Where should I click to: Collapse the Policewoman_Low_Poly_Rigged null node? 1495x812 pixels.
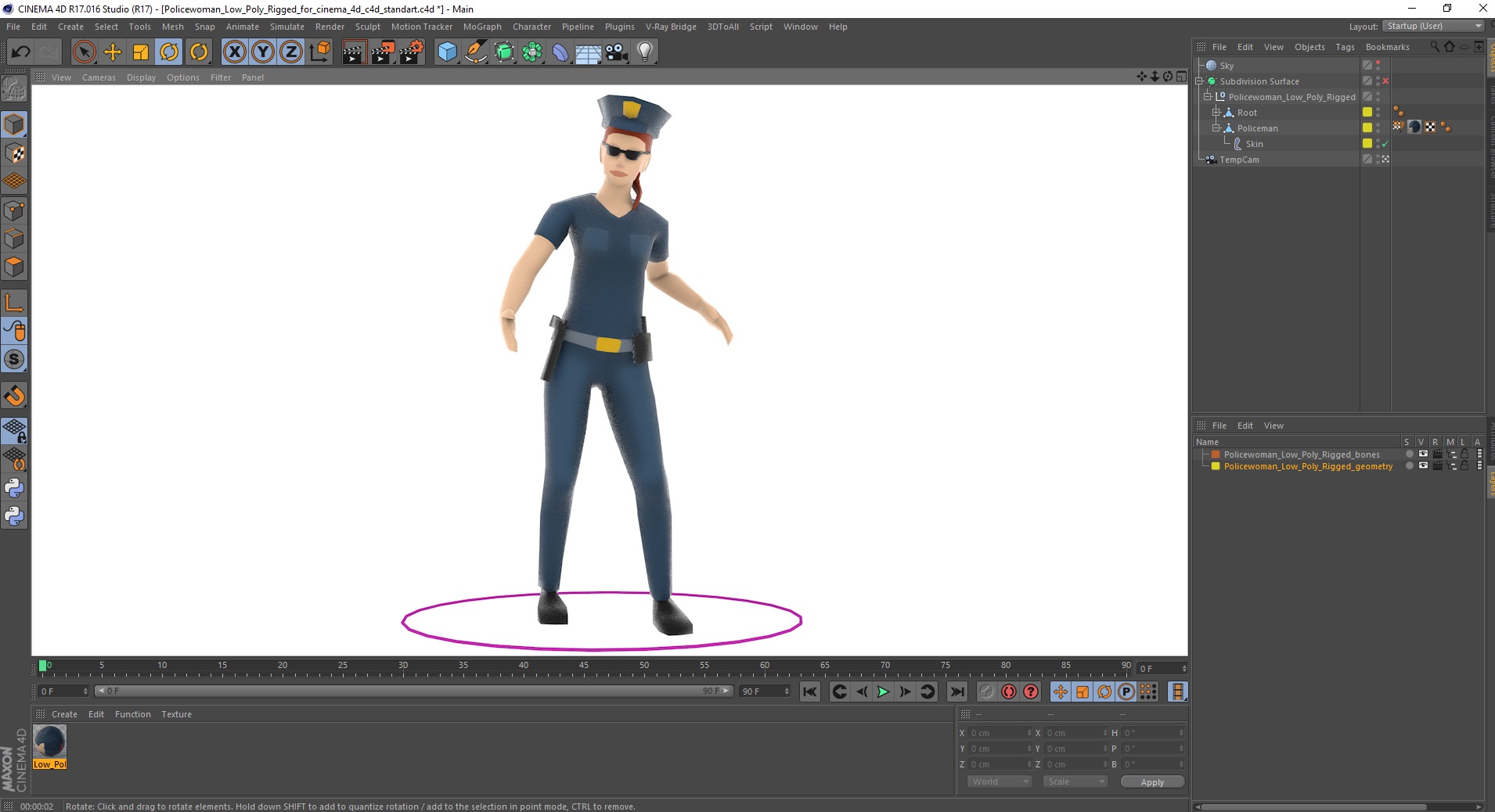pyautogui.click(x=1207, y=97)
